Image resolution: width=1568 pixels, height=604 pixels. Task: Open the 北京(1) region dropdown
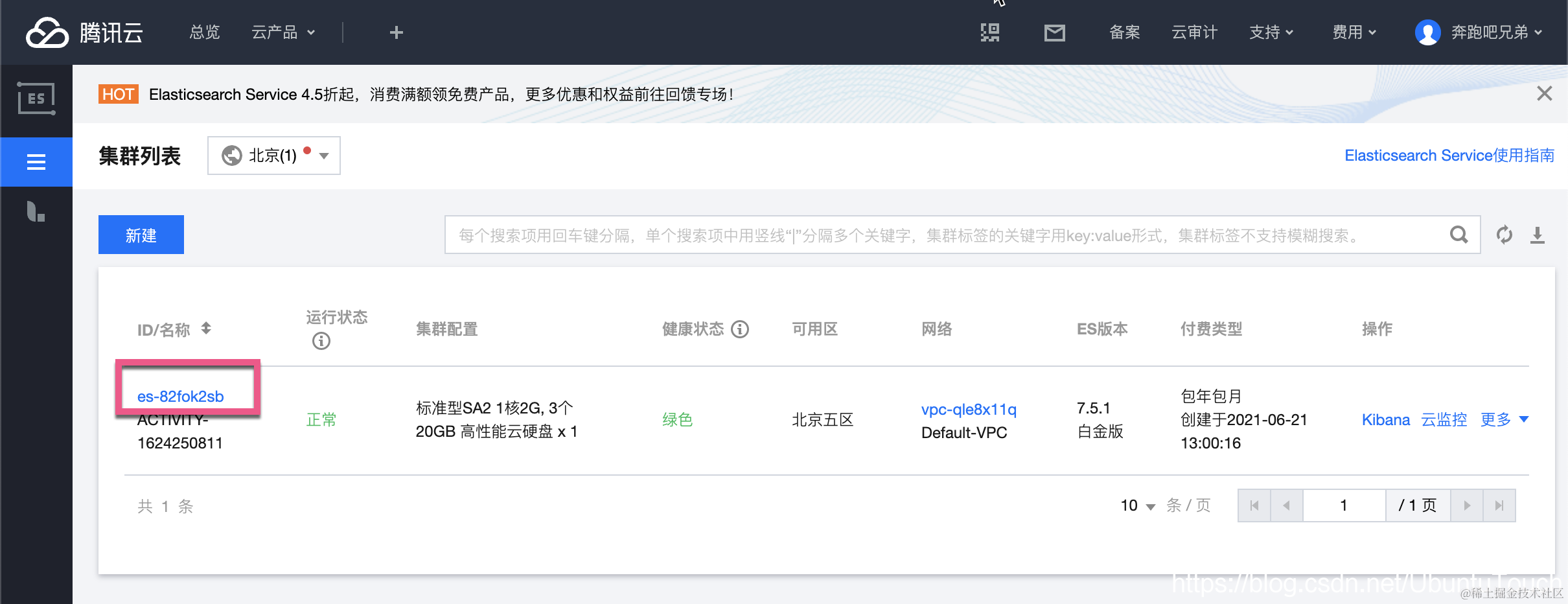274,156
